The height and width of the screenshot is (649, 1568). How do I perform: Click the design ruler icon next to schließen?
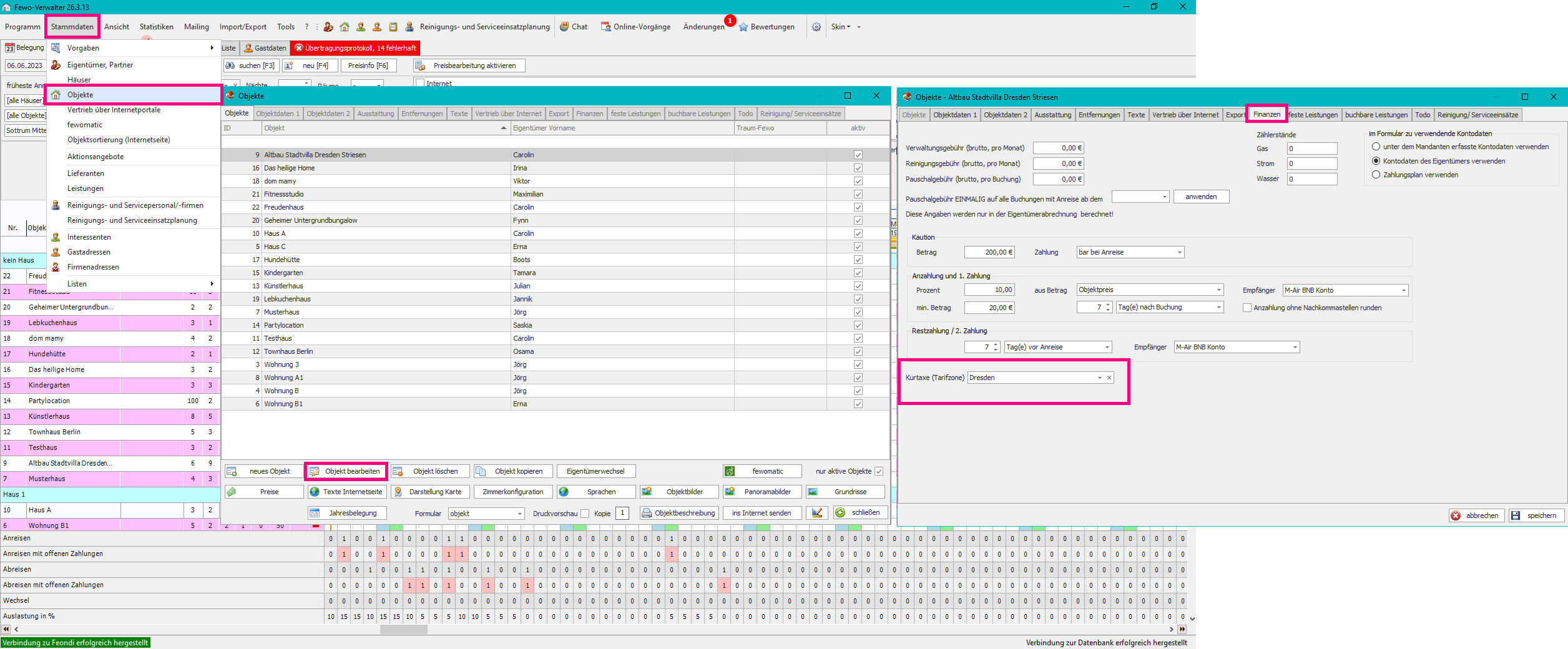(x=817, y=513)
